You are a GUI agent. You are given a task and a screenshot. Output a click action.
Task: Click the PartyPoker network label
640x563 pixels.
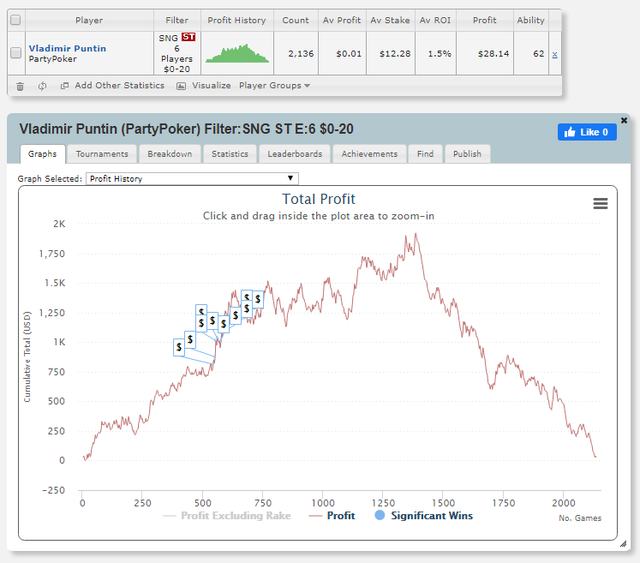[x=53, y=59]
